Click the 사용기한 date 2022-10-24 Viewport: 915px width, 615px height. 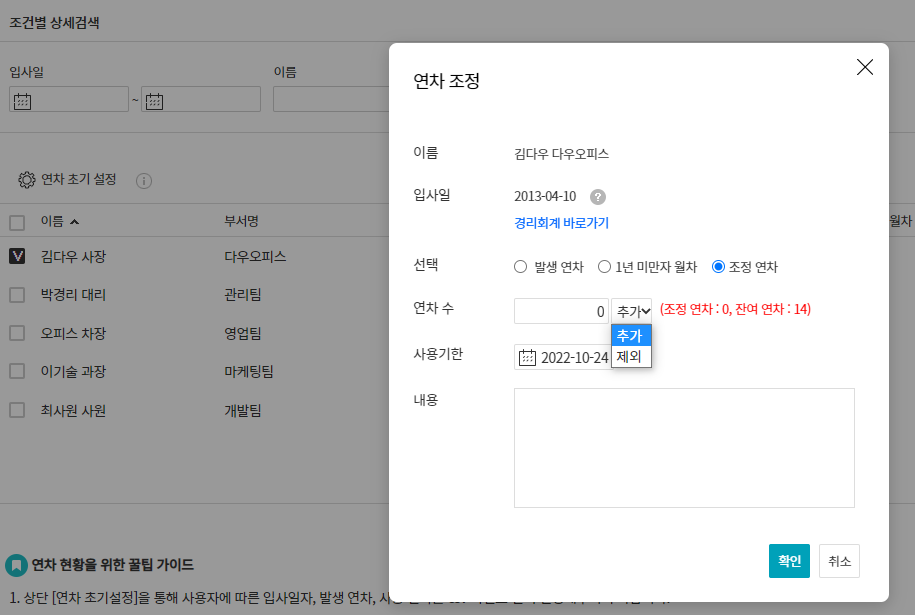pos(574,358)
